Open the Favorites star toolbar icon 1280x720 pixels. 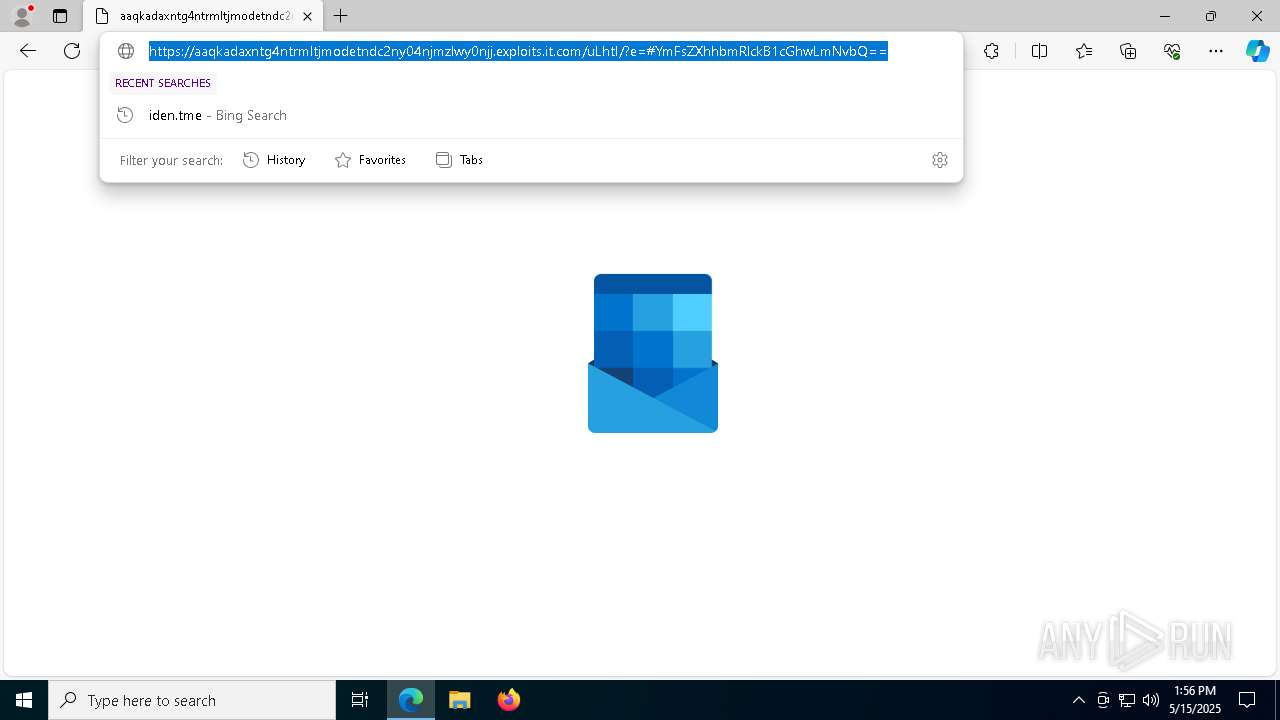tap(1084, 51)
